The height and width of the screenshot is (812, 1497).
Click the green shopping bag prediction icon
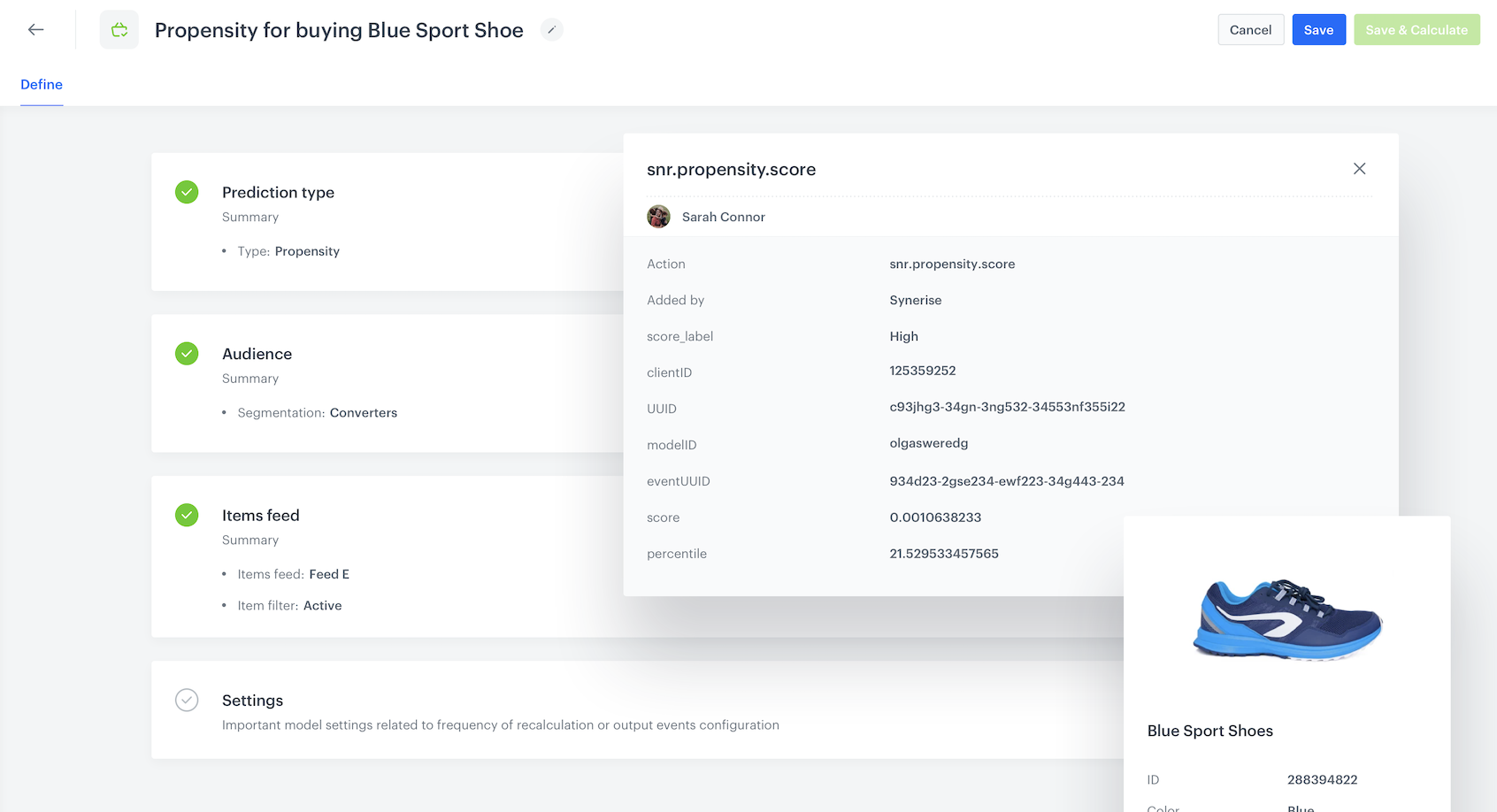pos(119,29)
